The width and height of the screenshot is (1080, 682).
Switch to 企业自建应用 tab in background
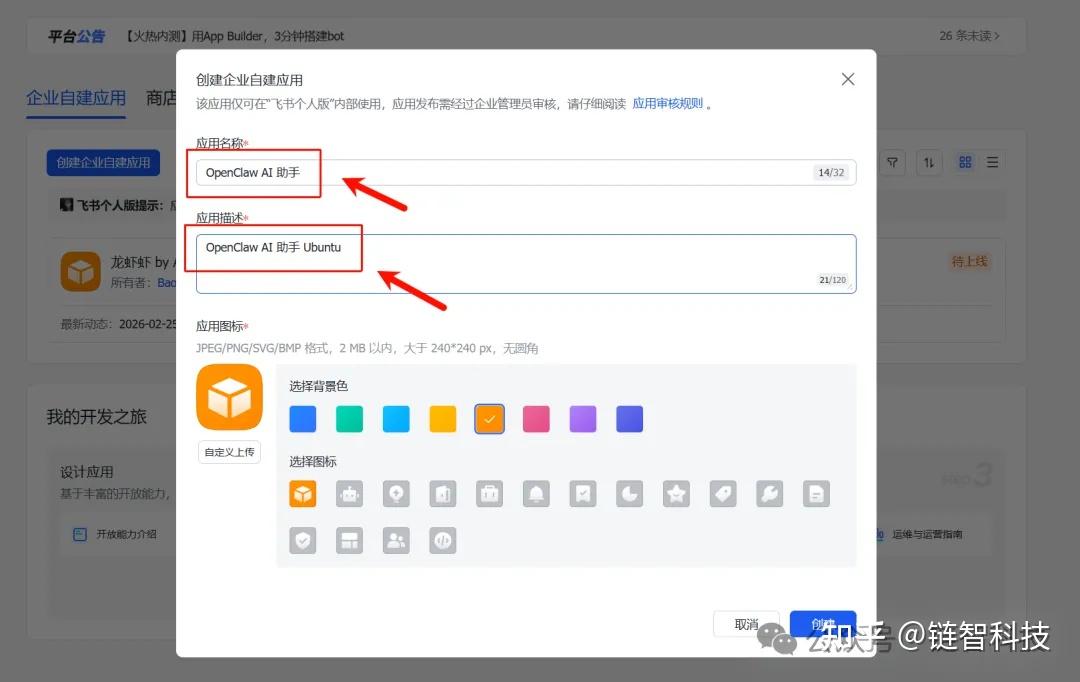76,98
